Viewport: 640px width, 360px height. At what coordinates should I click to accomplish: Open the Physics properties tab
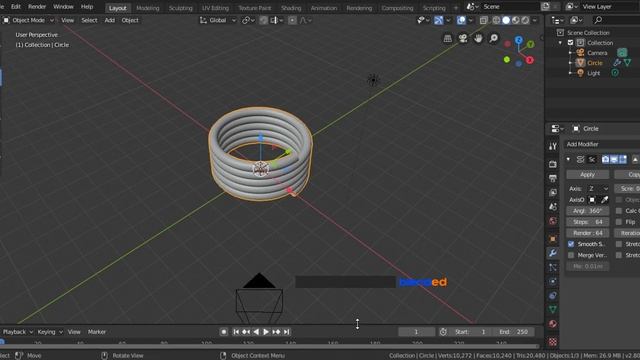click(x=553, y=281)
